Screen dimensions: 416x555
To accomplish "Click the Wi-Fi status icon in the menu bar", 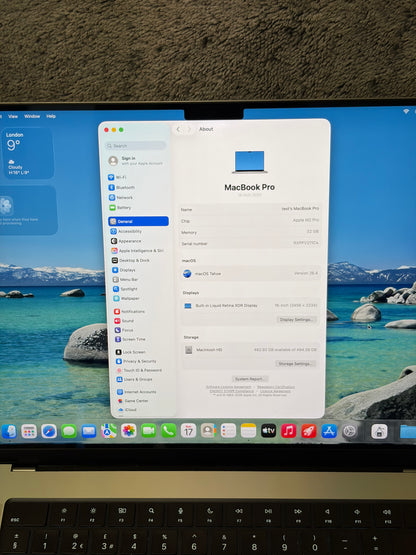I will (406, 111).
